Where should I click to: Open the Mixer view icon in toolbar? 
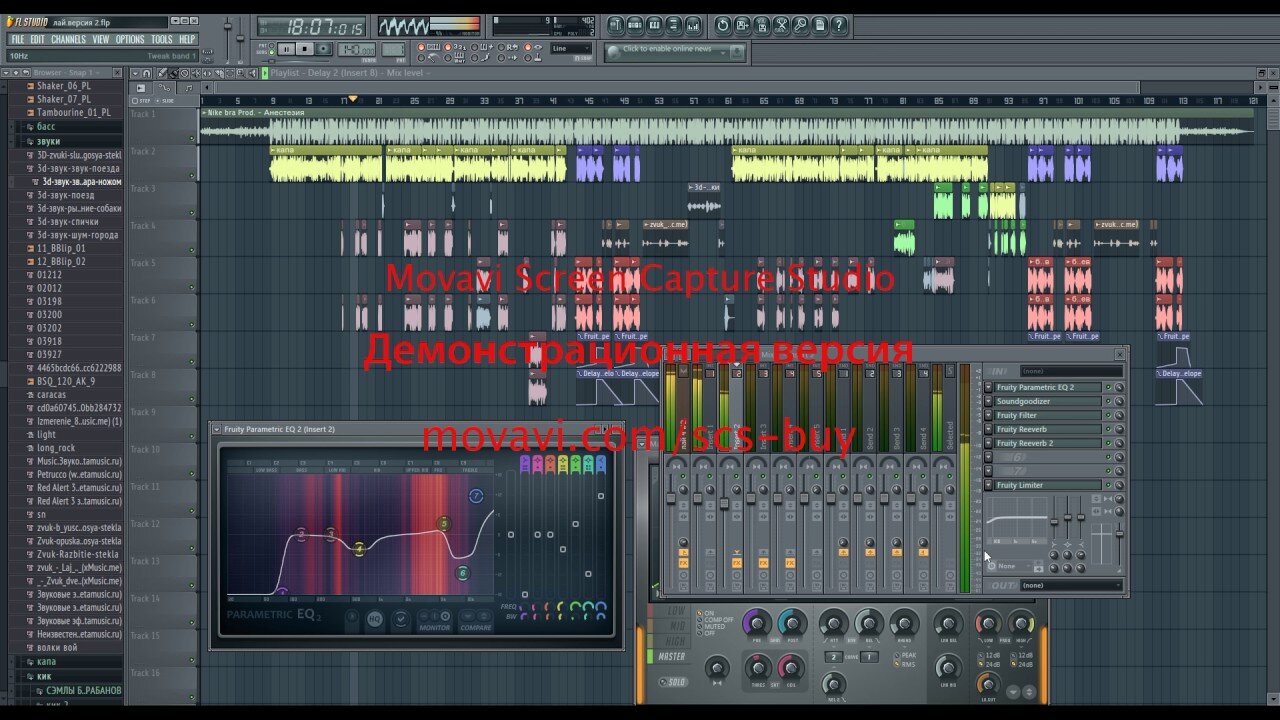(693, 25)
